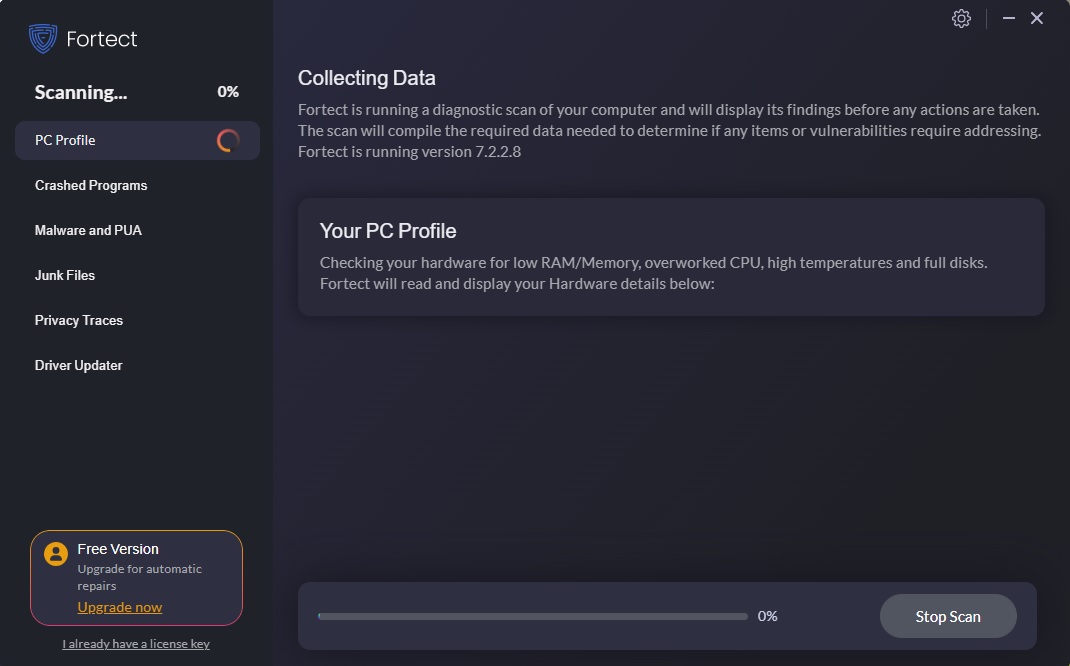
Task: Open settings via the gear icon
Action: coord(961,18)
